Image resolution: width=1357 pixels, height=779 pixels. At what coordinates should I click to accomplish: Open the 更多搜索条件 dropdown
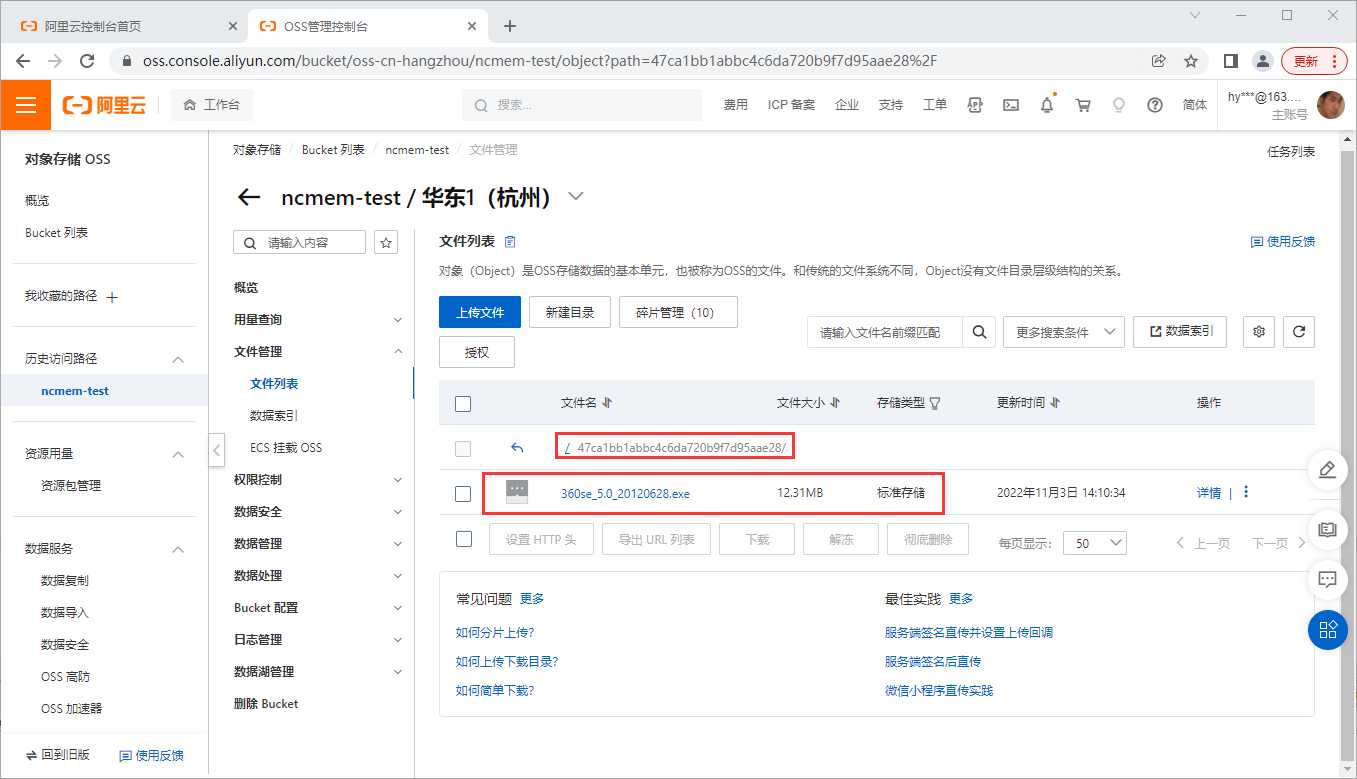coord(1064,332)
